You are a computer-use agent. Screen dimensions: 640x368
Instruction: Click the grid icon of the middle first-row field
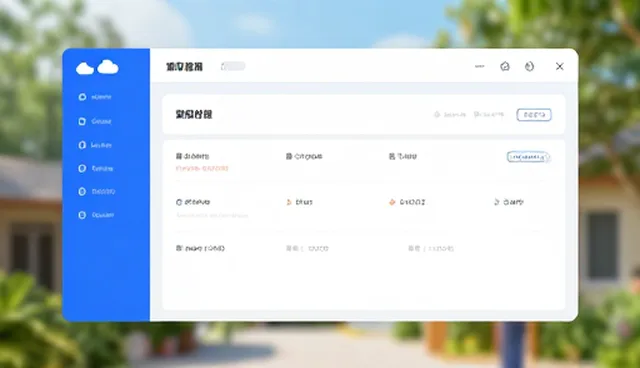point(289,156)
